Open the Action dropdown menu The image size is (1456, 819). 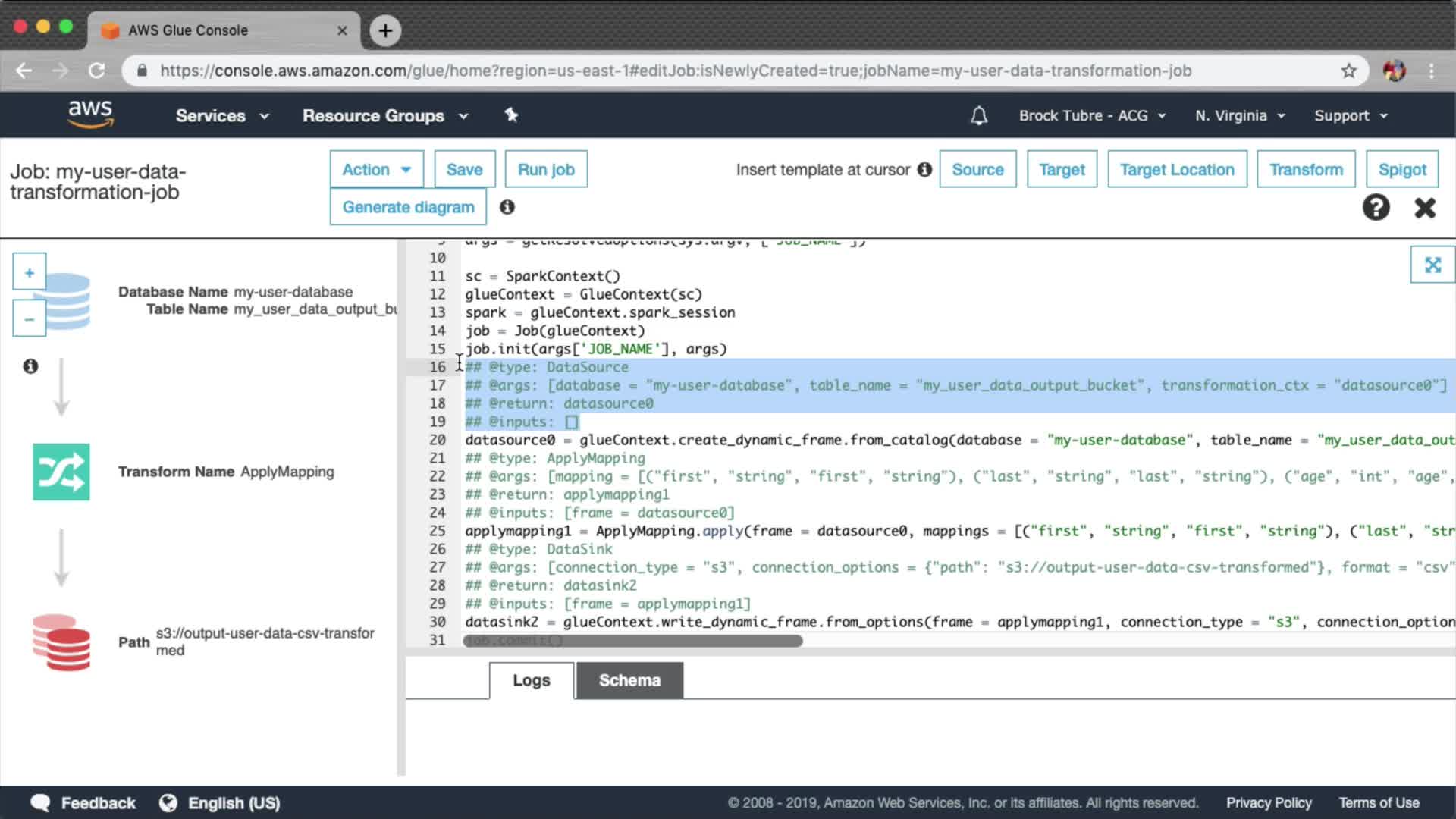click(x=376, y=169)
